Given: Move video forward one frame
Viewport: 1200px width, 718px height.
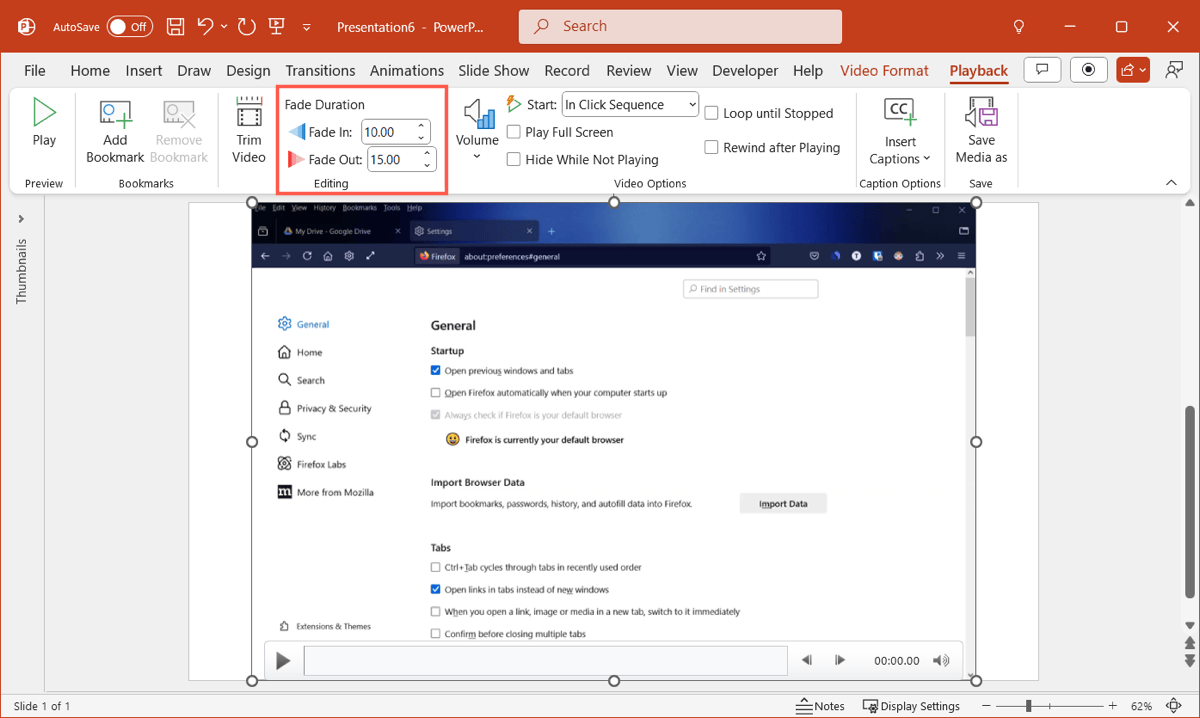Looking at the screenshot, I should point(840,661).
